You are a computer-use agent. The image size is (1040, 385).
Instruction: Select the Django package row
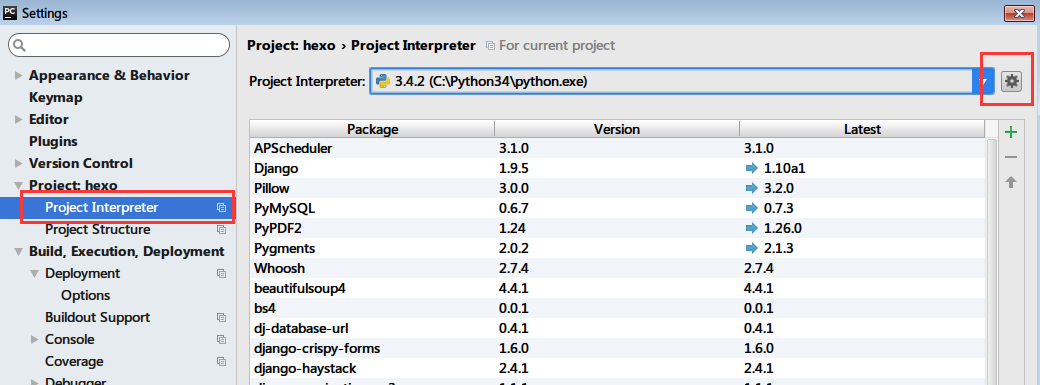coord(618,169)
